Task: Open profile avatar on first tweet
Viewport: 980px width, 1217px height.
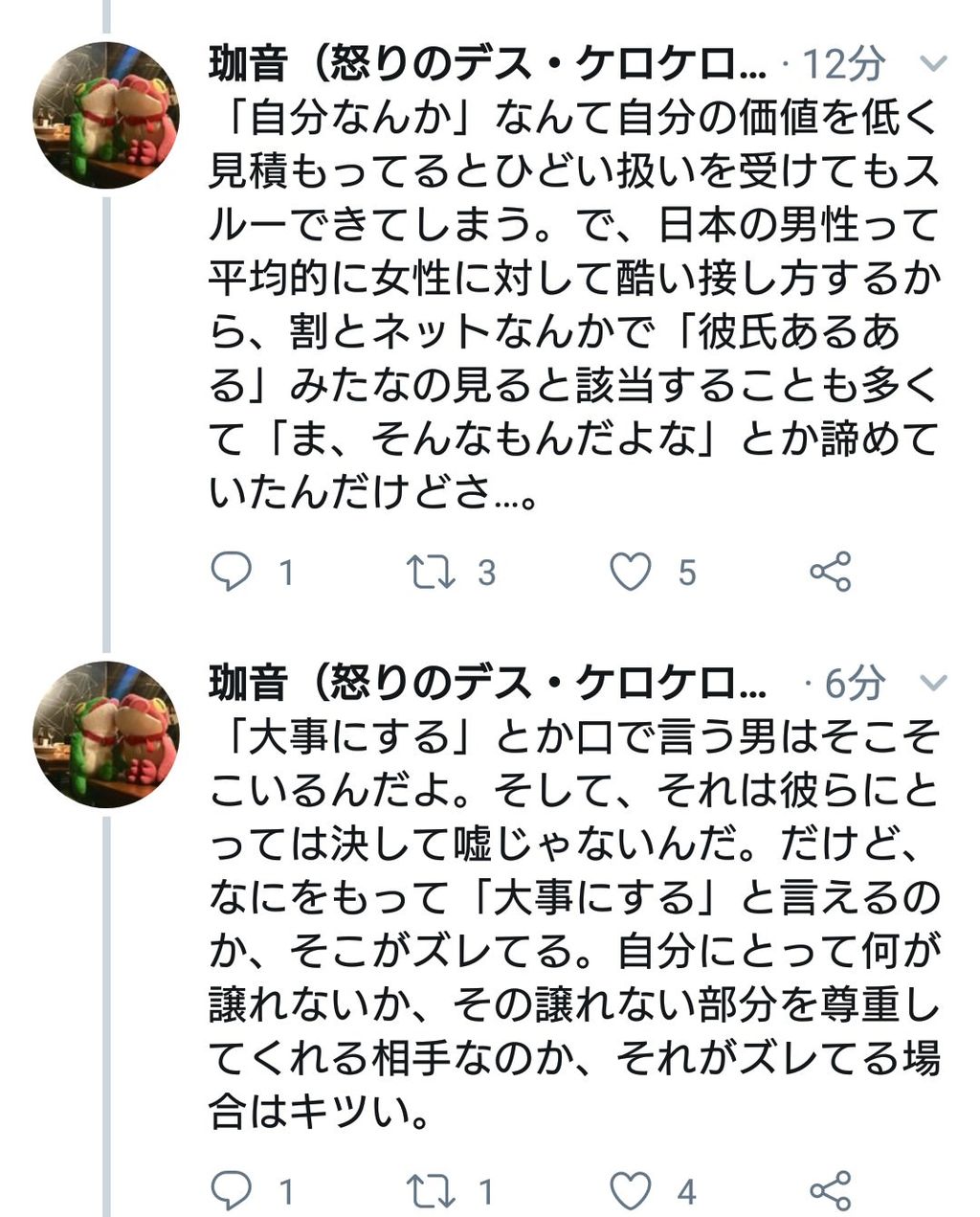Action: (x=106, y=114)
